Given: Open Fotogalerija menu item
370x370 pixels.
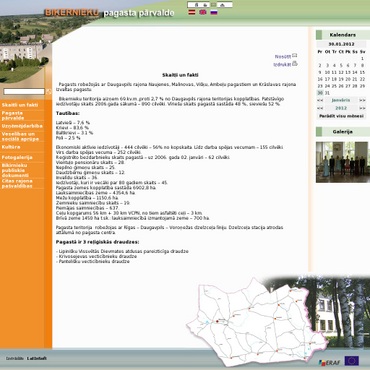Looking at the screenshot, I should coord(17,157).
